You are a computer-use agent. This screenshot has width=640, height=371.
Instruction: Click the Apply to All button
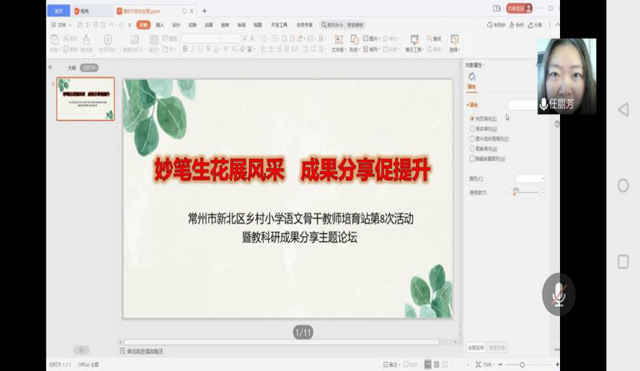click(x=476, y=348)
